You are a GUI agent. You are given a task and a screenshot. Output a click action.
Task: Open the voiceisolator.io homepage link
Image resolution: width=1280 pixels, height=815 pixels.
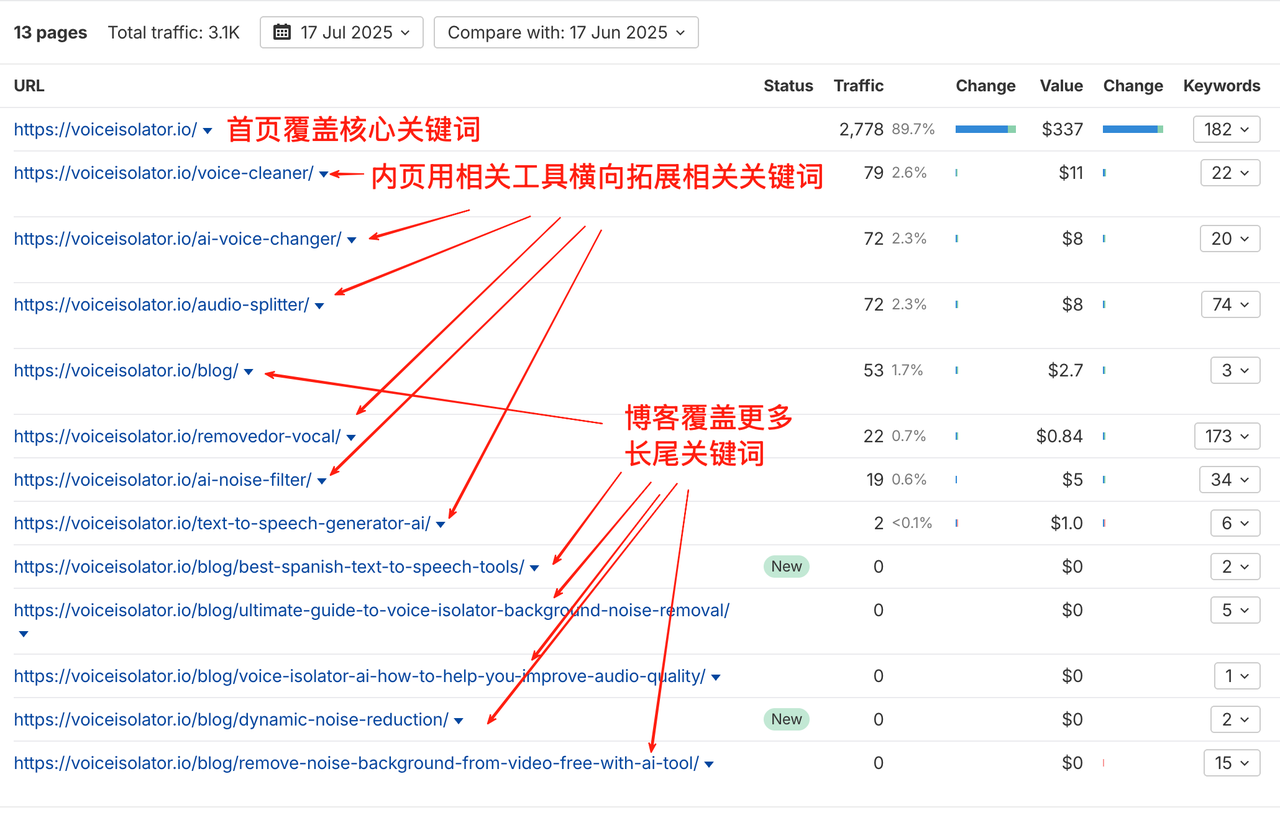click(x=105, y=130)
